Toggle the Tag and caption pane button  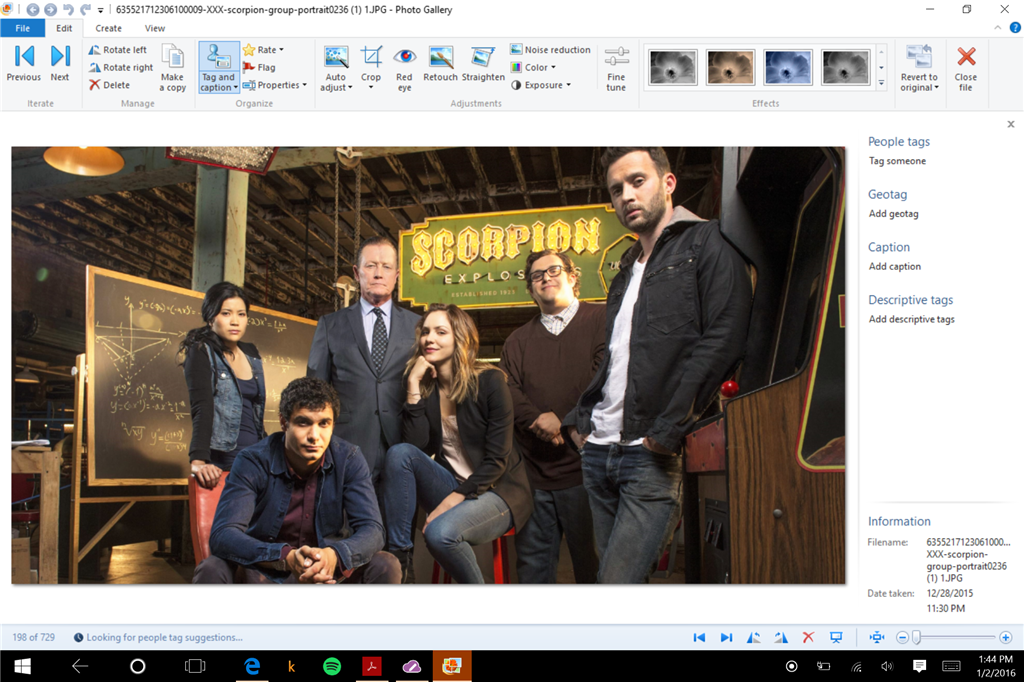(219, 68)
